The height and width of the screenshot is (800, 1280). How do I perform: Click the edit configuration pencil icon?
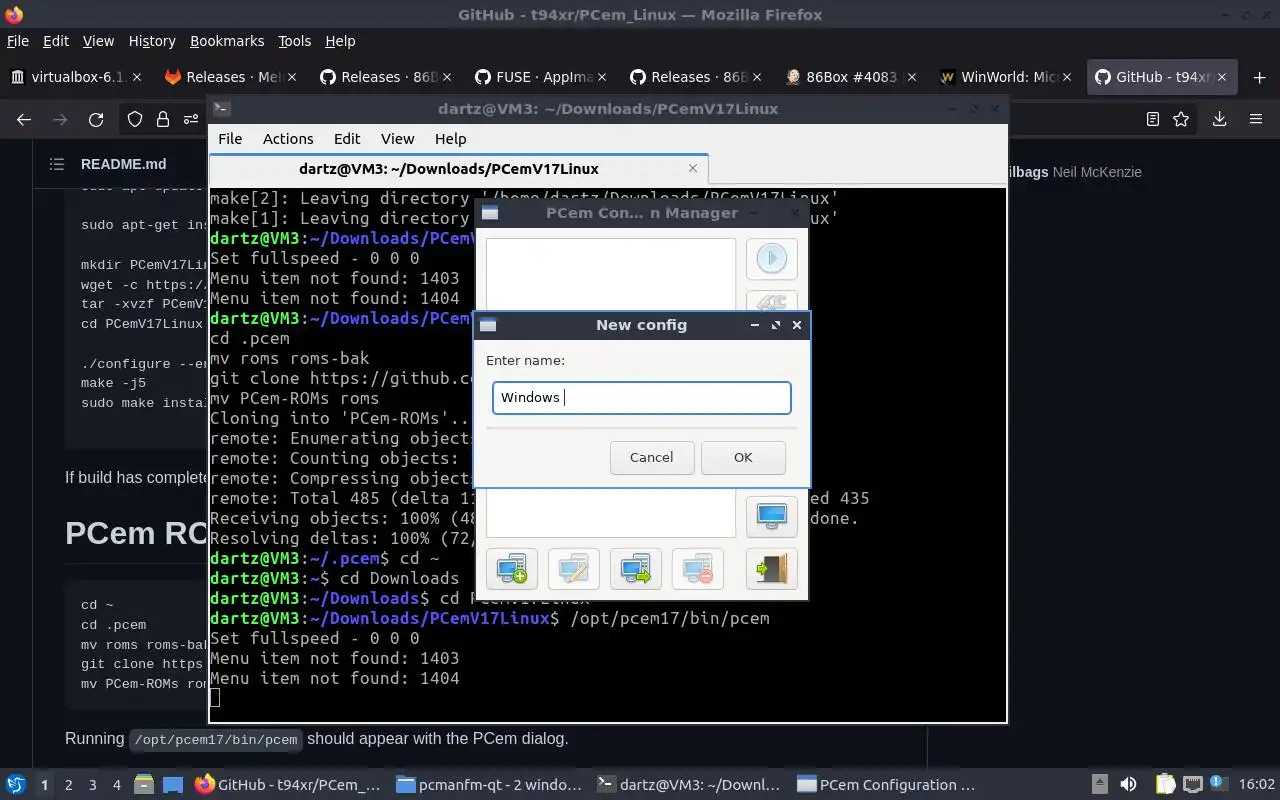point(574,569)
